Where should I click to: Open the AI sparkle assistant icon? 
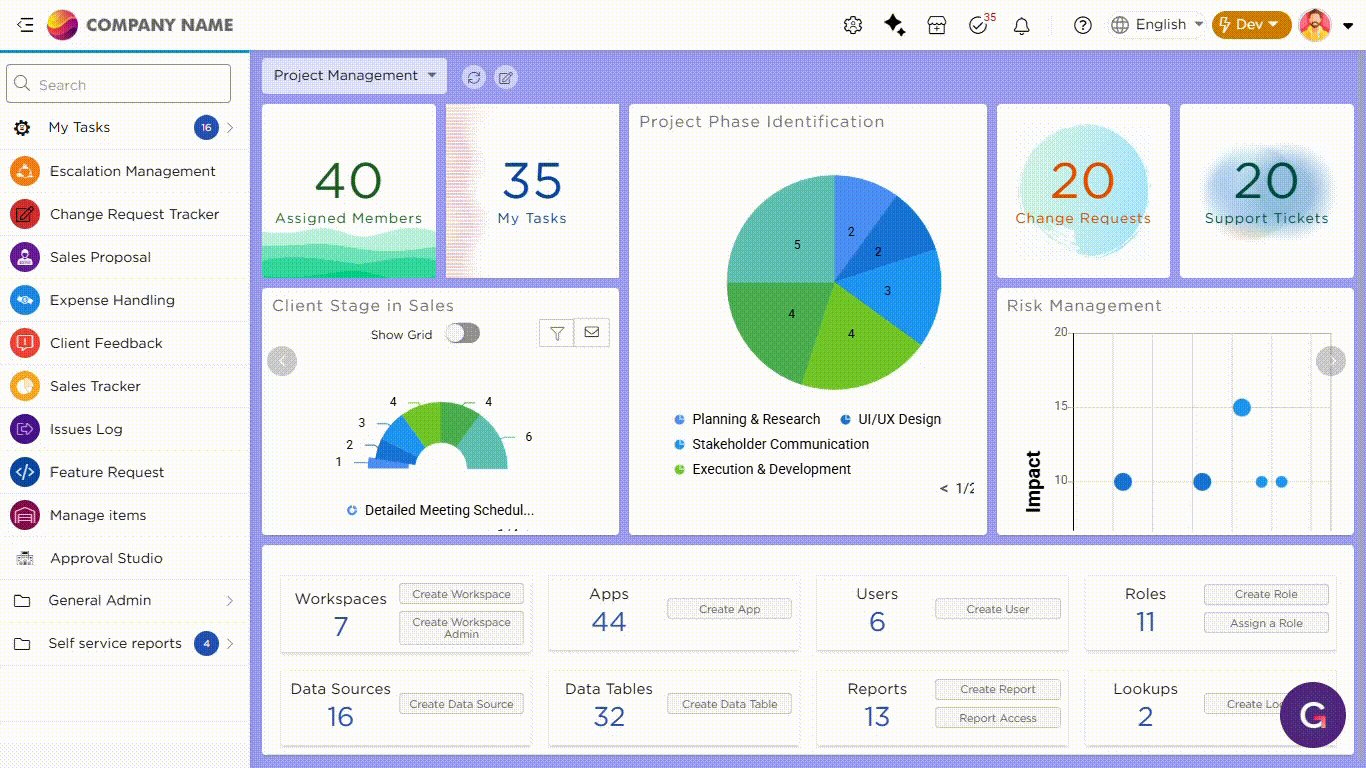point(895,26)
